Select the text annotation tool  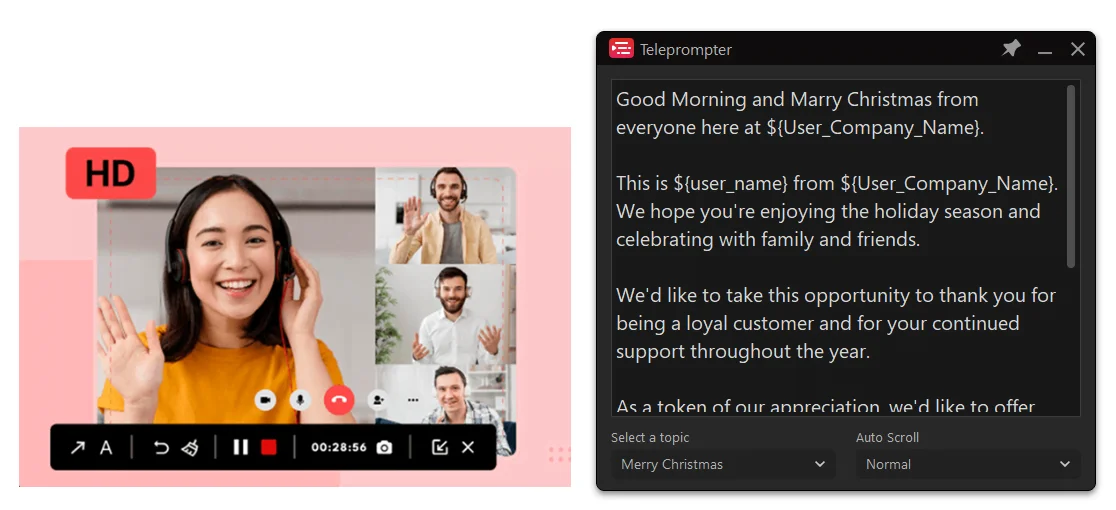point(106,447)
